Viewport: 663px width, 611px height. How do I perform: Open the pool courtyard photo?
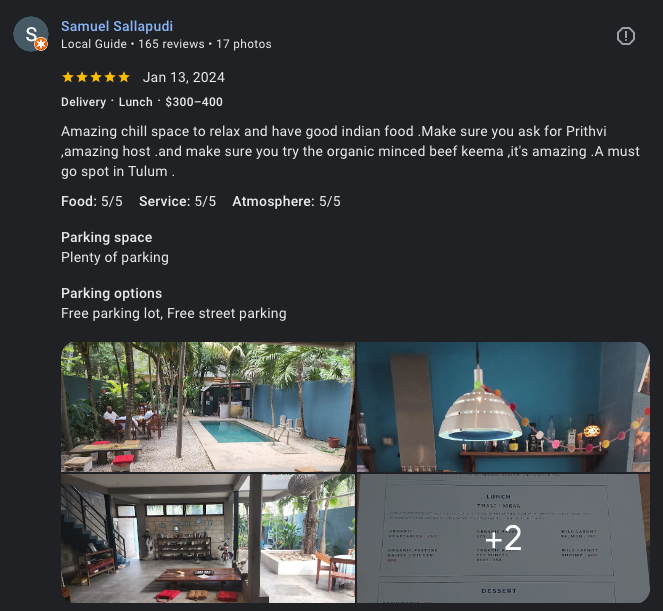(x=208, y=407)
